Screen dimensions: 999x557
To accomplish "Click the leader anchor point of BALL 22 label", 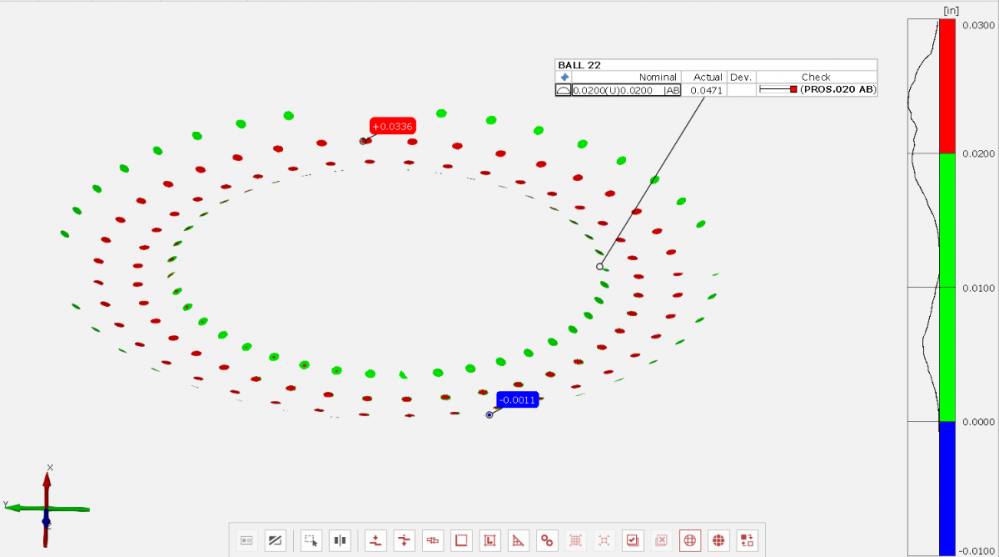I will pos(600,266).
